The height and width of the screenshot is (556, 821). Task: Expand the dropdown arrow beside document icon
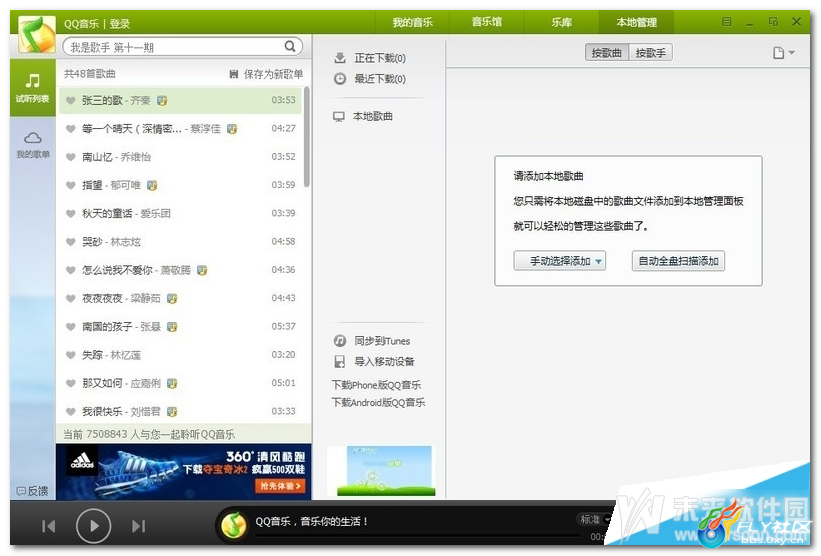[x=792, y=52]
